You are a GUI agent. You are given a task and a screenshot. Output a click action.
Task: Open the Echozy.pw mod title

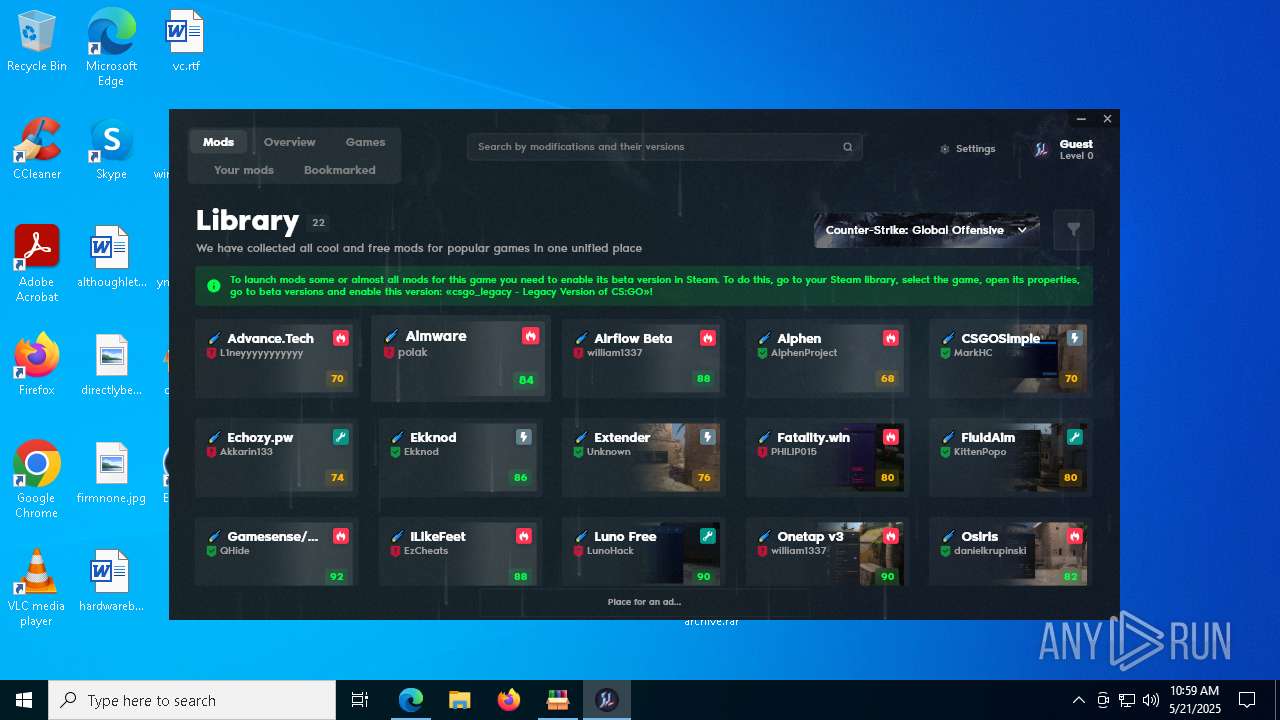pyautogui.click(x=260, y=438)
